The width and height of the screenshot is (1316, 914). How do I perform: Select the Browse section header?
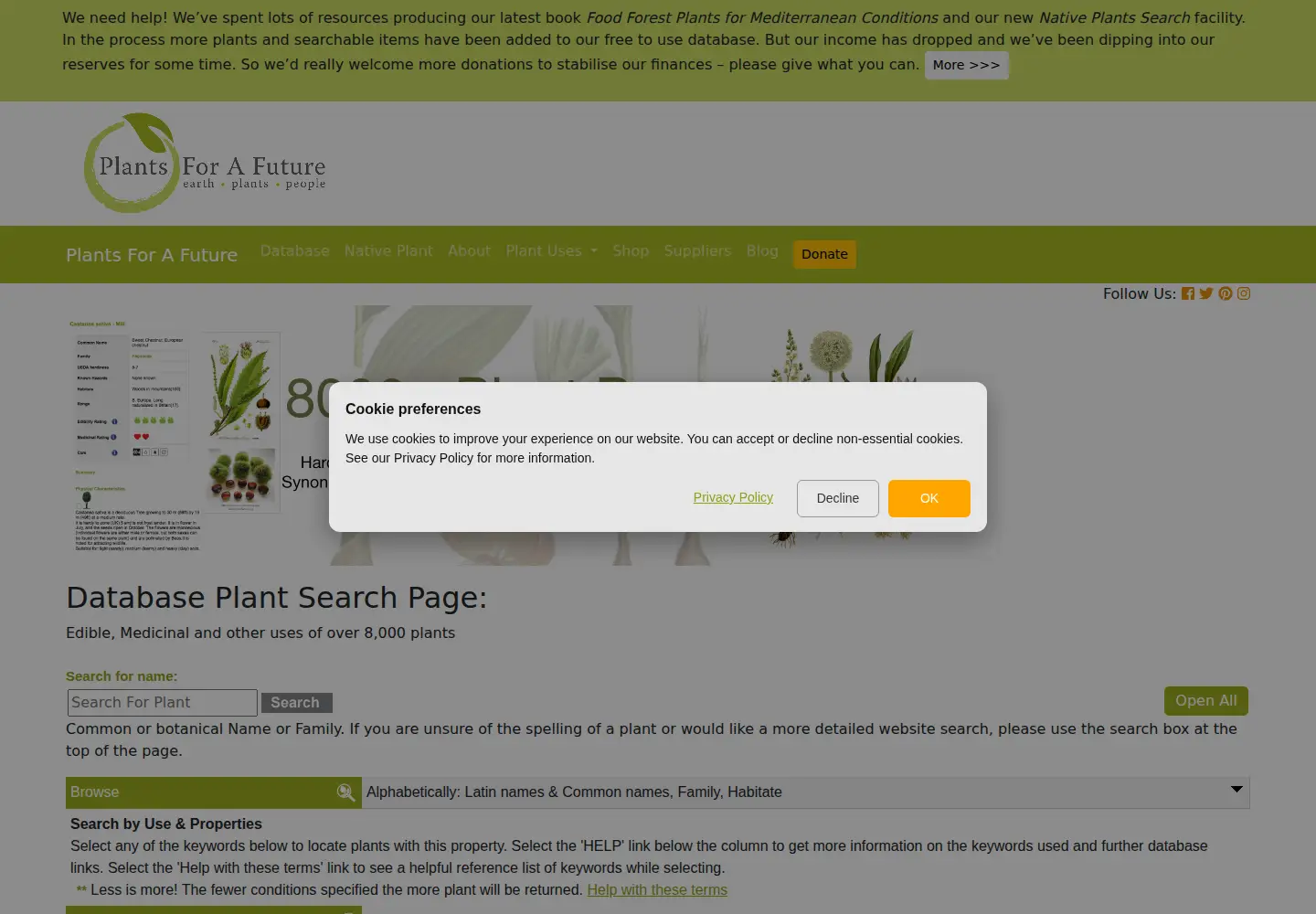point(214,792)
